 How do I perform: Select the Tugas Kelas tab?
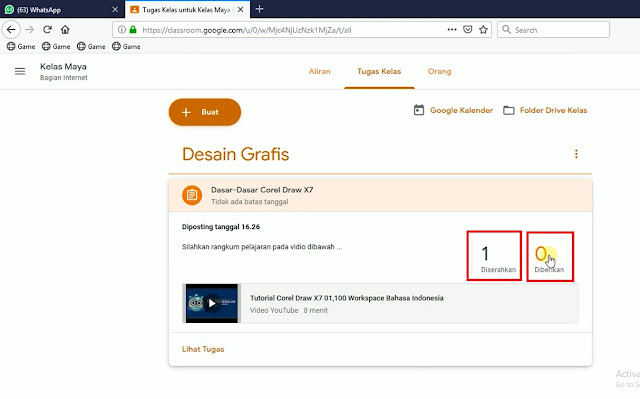pyautogui.click(x=379, y=71)
